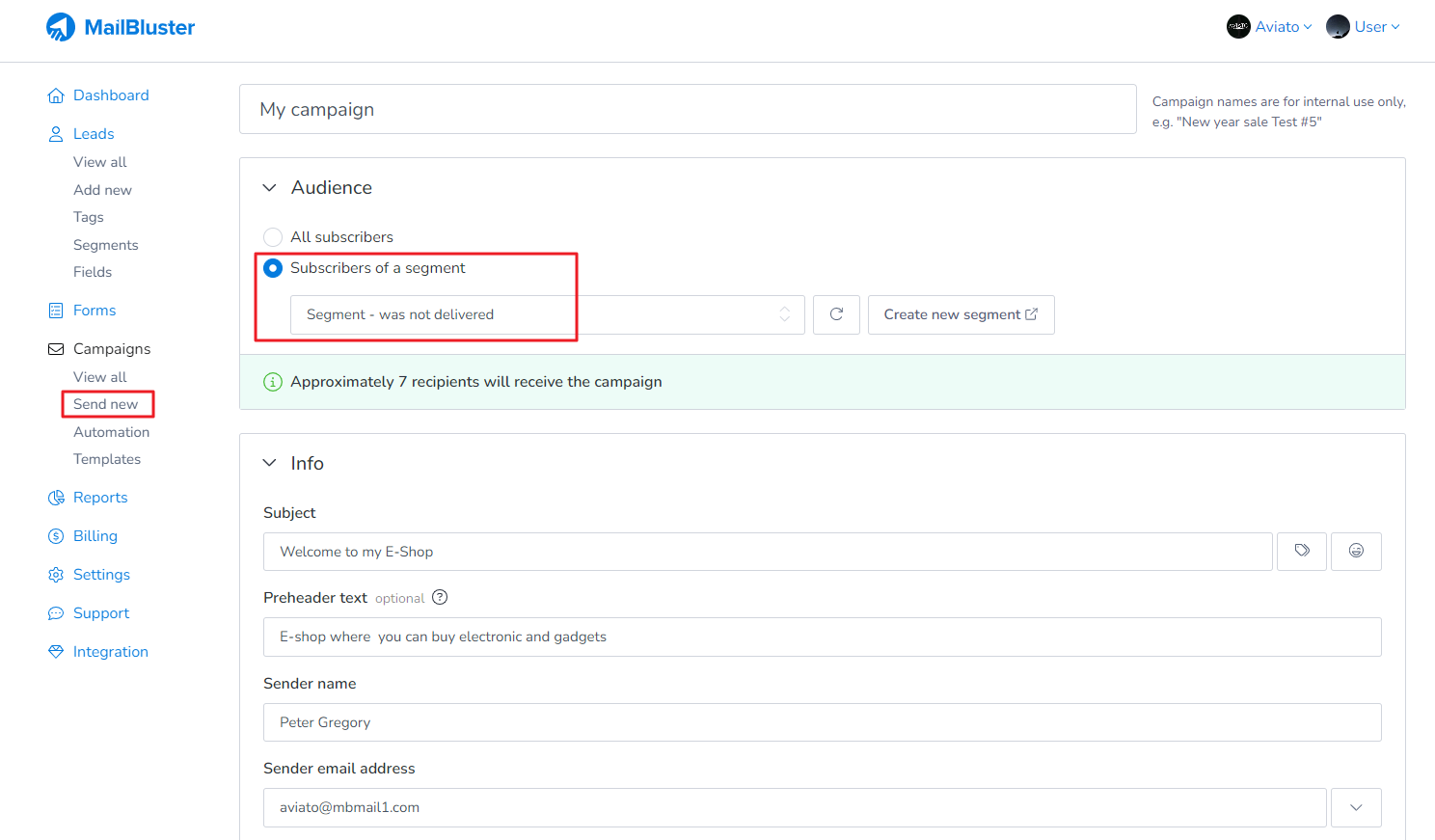Open the Aviato brand menu
The width and height of the screenshot is (1435, 840).
pyautogui.click(x=1269, y=27)
